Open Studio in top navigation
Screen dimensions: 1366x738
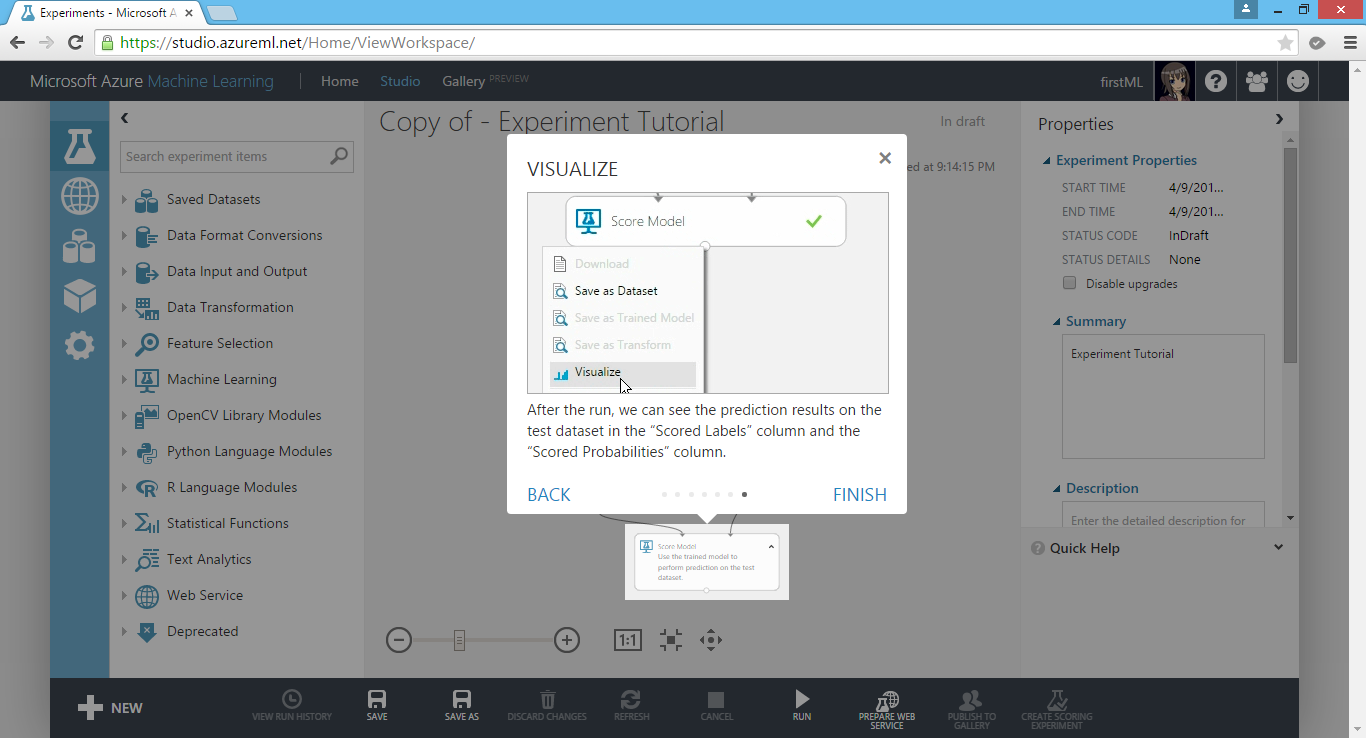pos(400,81)
